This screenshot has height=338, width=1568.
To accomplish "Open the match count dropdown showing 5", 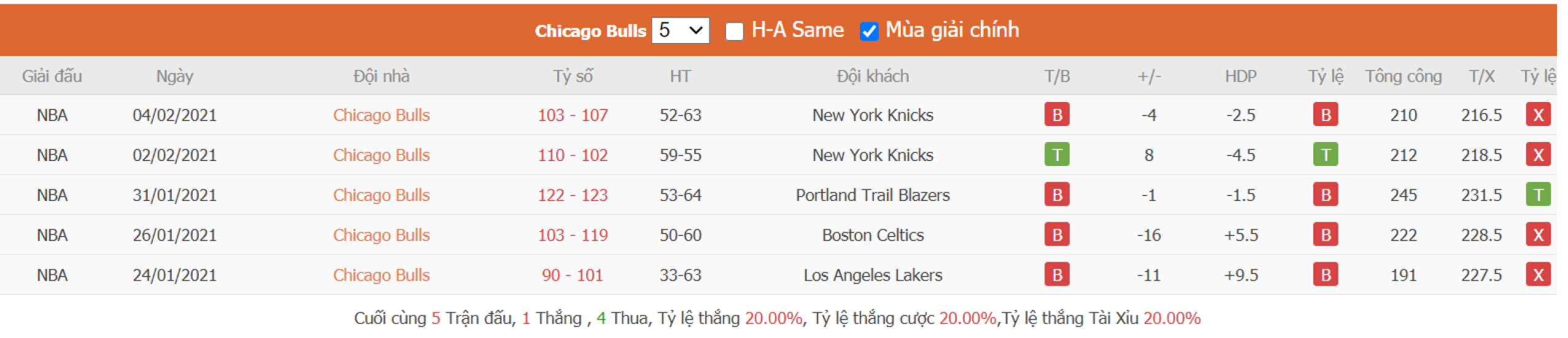I will tap(680, 30).
